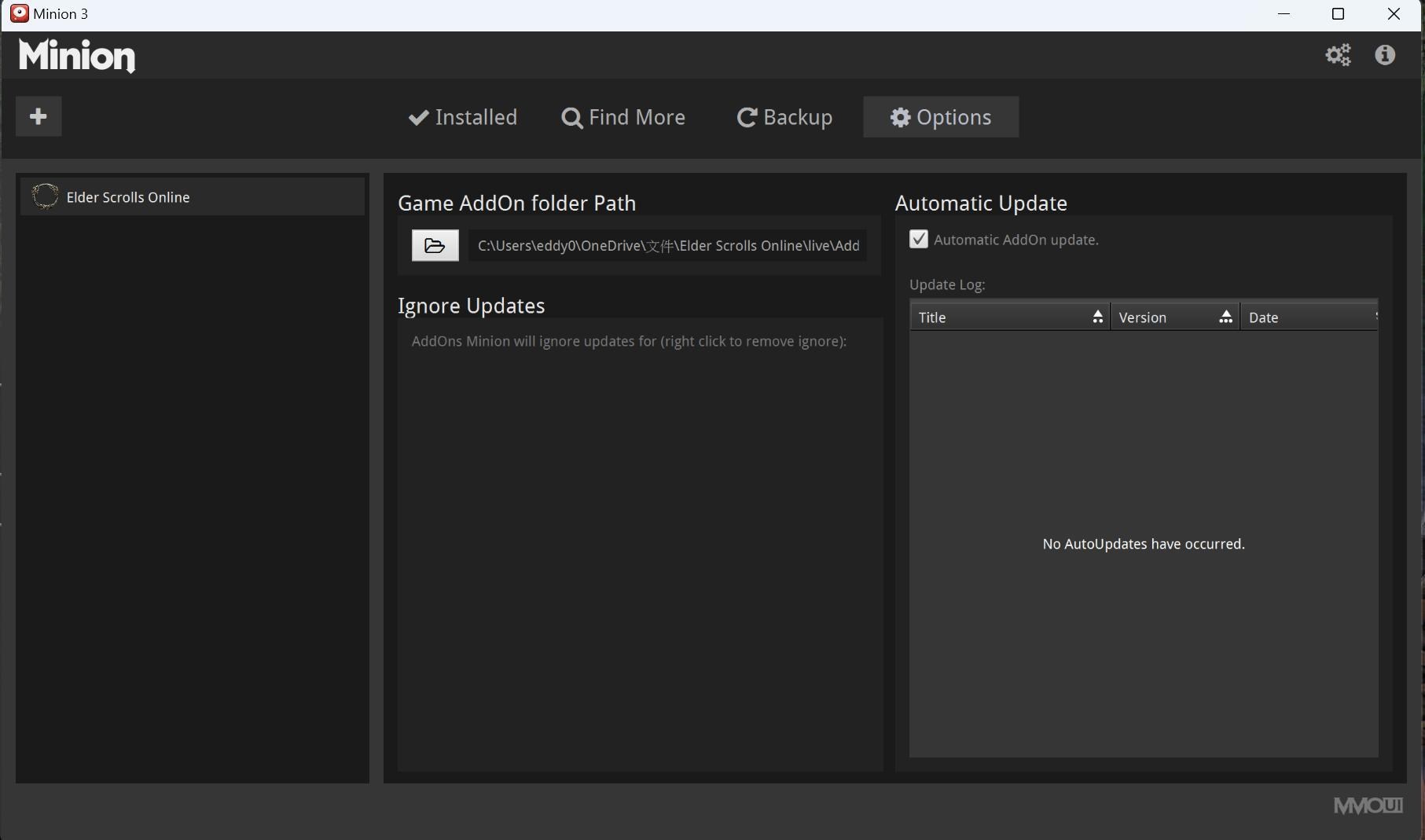Sort Update Log by Version column
The height and width of the screenshot is (840, 1425).
[x=1175, y=317]
